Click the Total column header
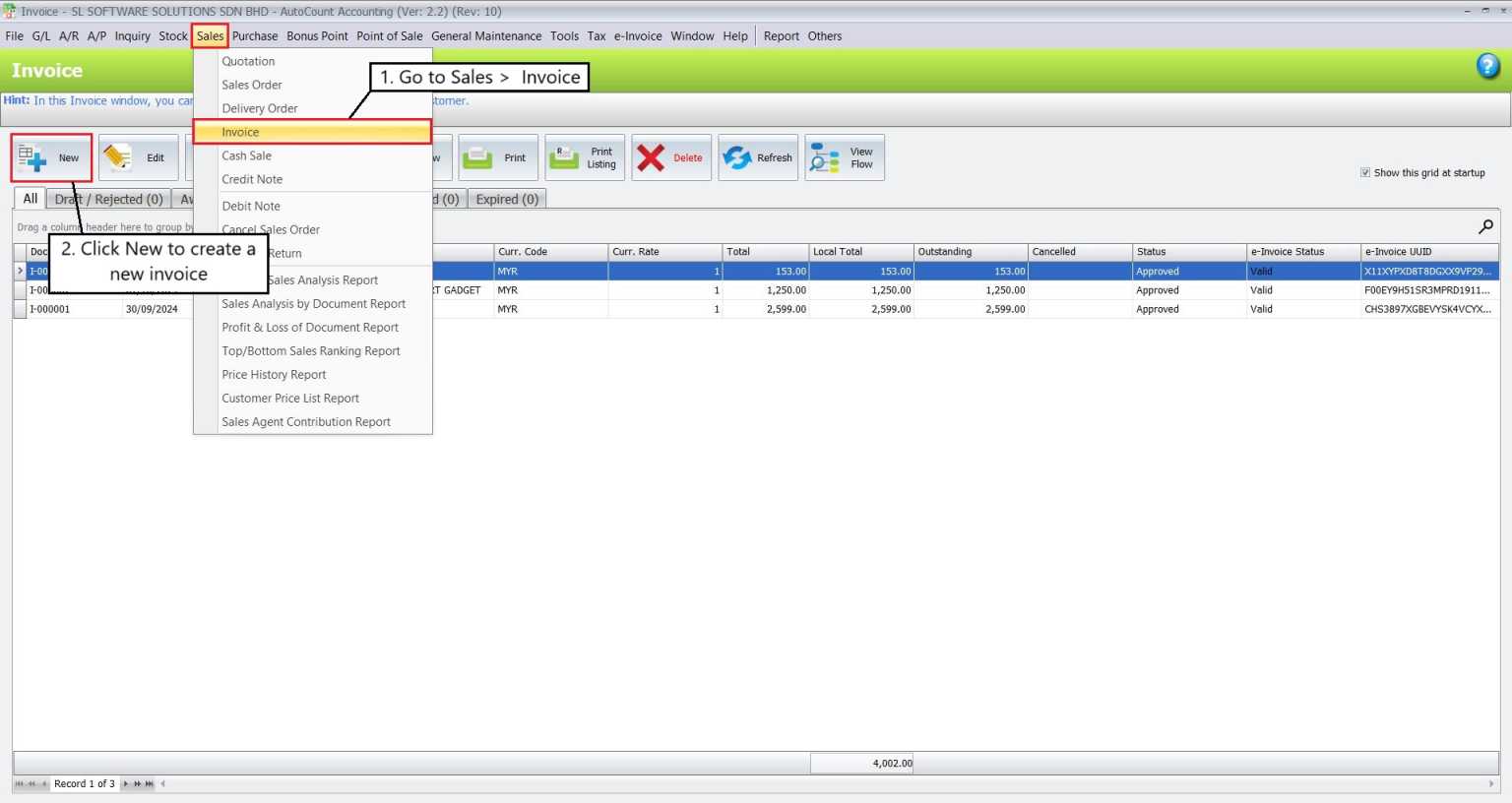Image resolution: width=1512 pixels, height=803 pixels. (x=765, y=252)
